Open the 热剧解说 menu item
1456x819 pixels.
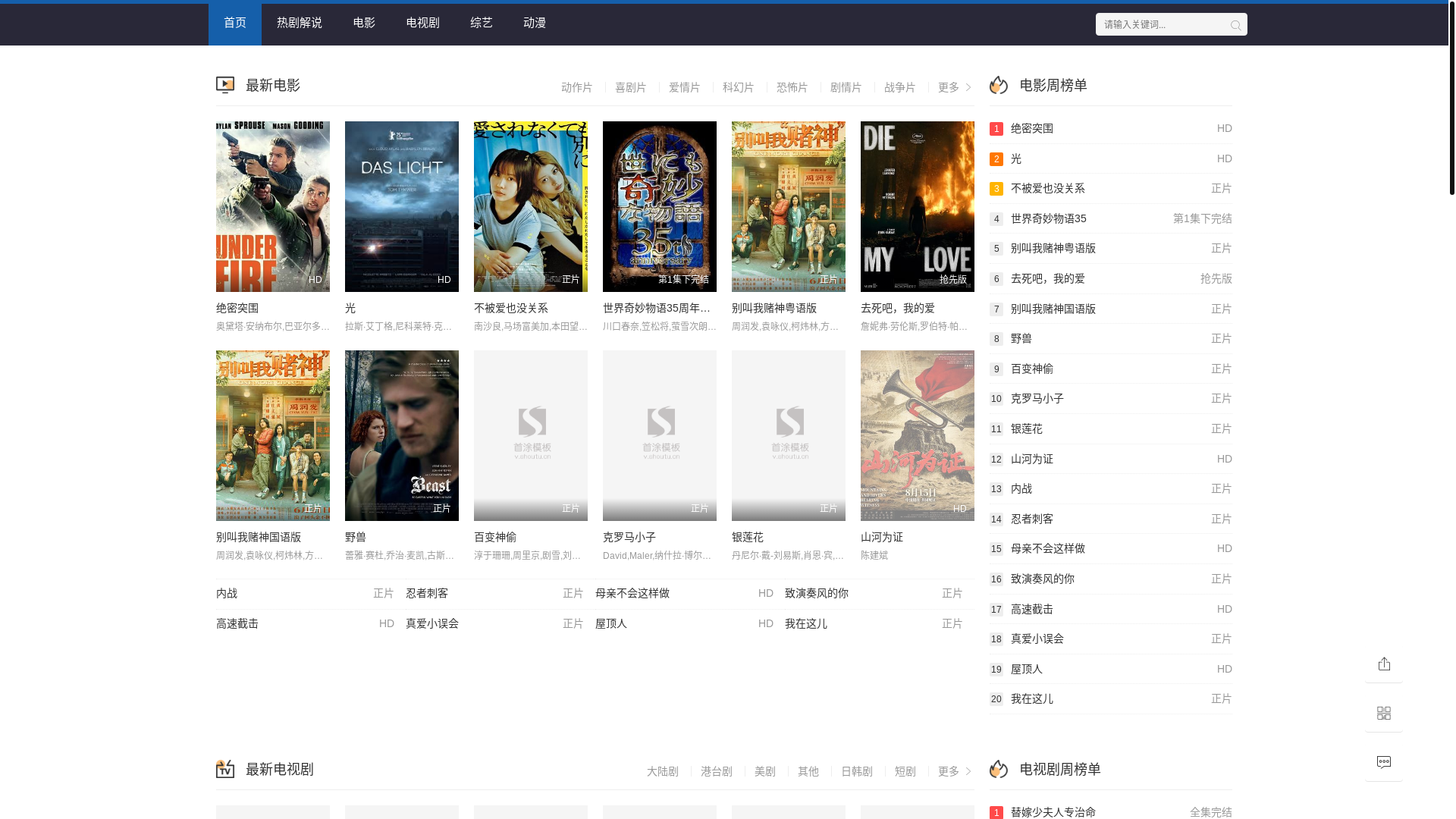point(300,23)
